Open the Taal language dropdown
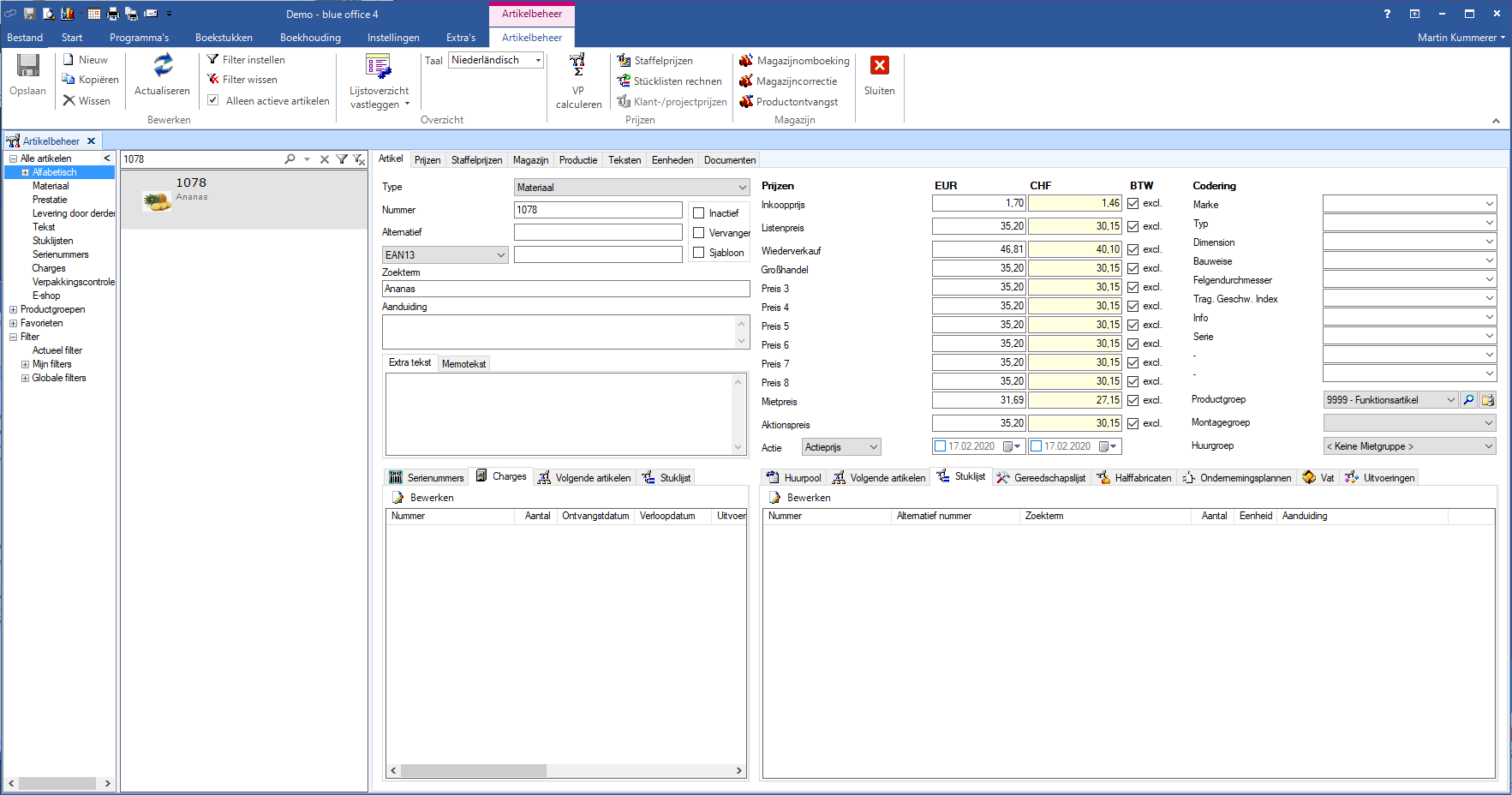The width and height of the screenshot is (1512, 795). coord(538,60)
